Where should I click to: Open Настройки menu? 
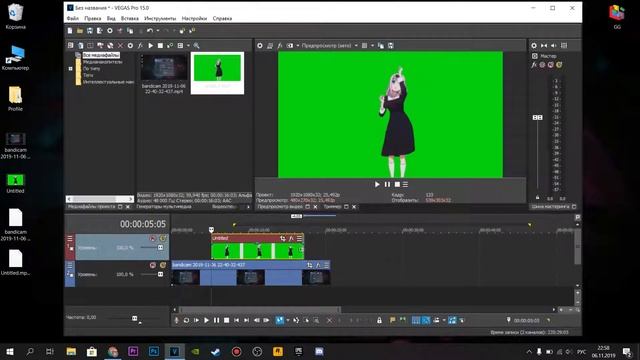(194, 18)
